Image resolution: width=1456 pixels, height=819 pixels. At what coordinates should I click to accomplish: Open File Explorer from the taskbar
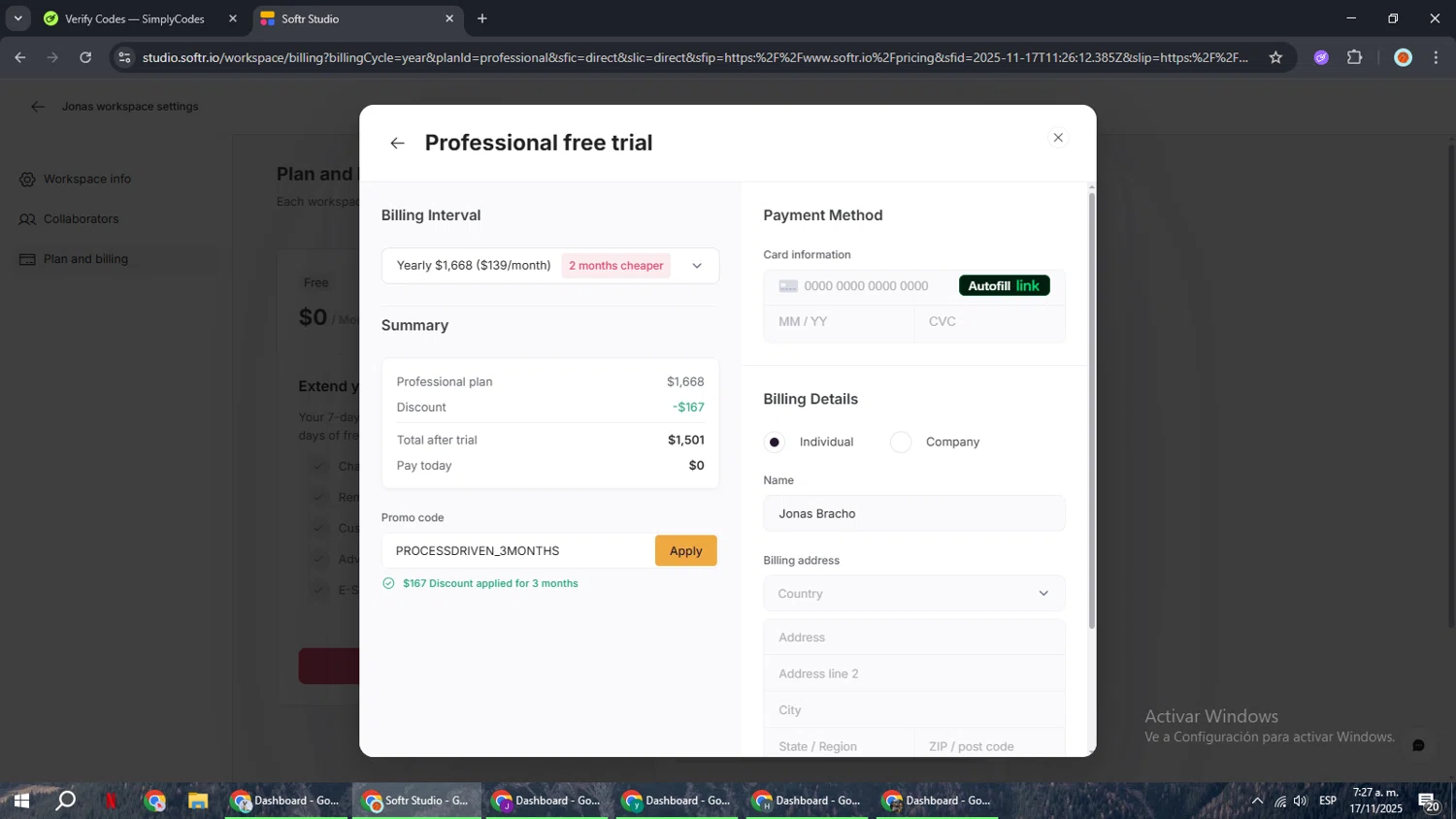click(198, 801)
